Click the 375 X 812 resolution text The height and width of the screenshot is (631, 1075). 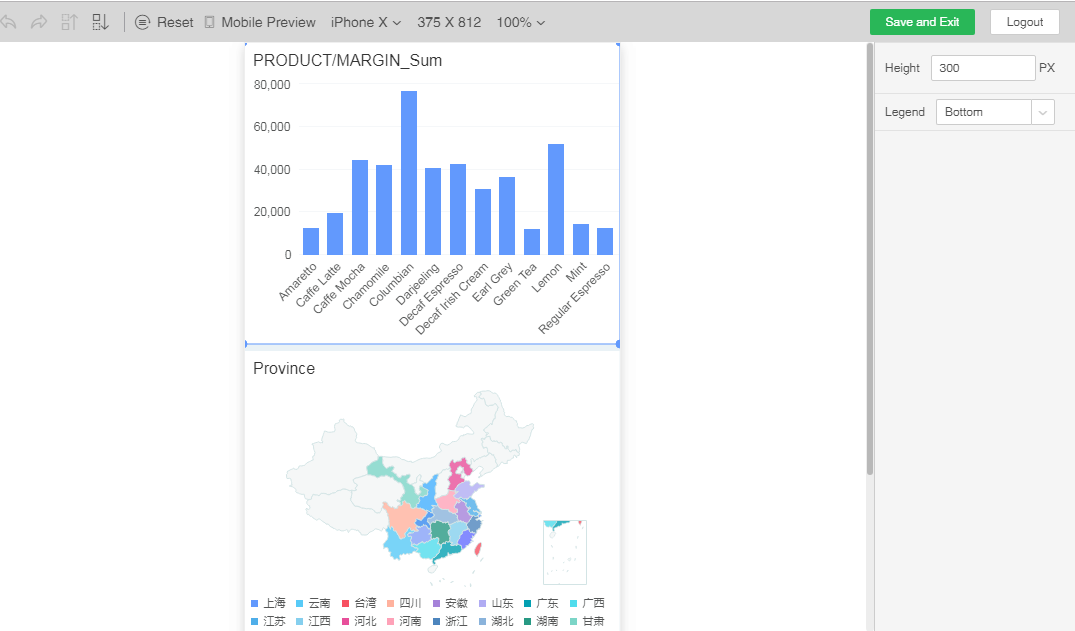(x=449, y=23)
